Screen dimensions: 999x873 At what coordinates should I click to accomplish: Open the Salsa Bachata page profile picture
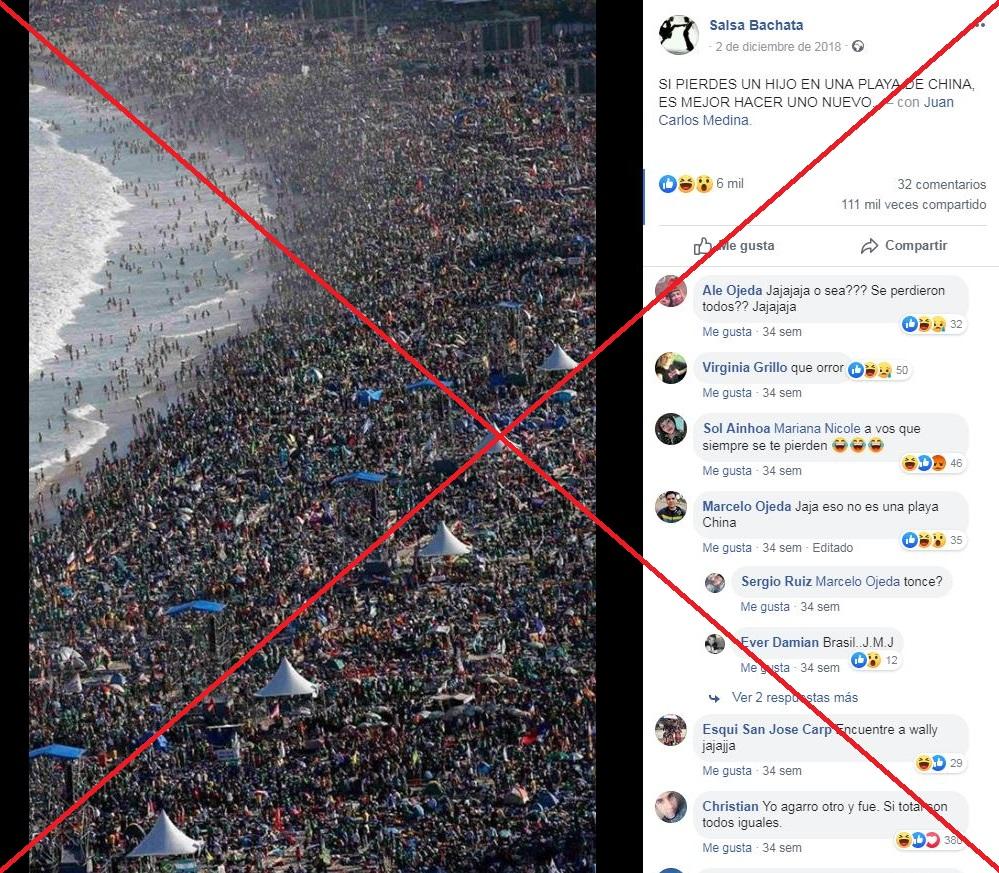coord(679,35)
